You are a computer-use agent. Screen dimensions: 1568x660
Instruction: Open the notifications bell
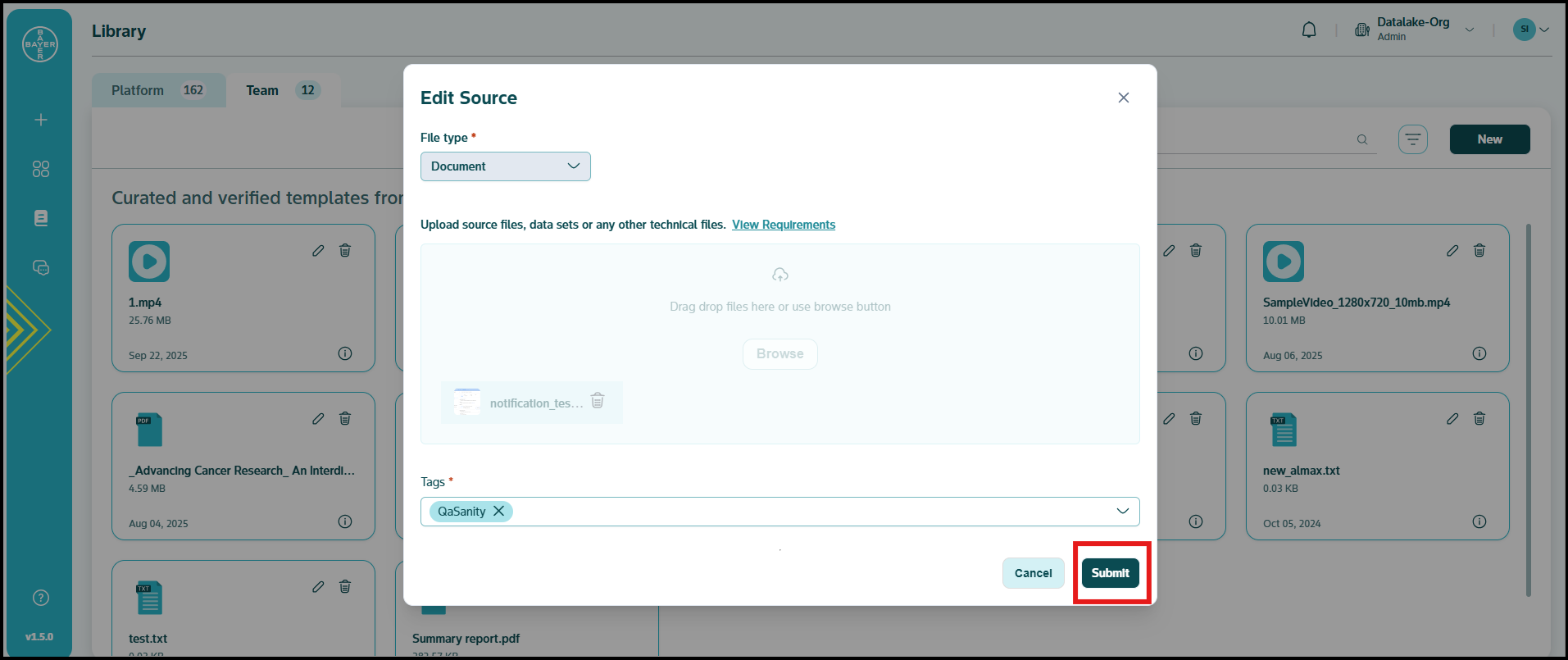click(x=1309, y=30)
